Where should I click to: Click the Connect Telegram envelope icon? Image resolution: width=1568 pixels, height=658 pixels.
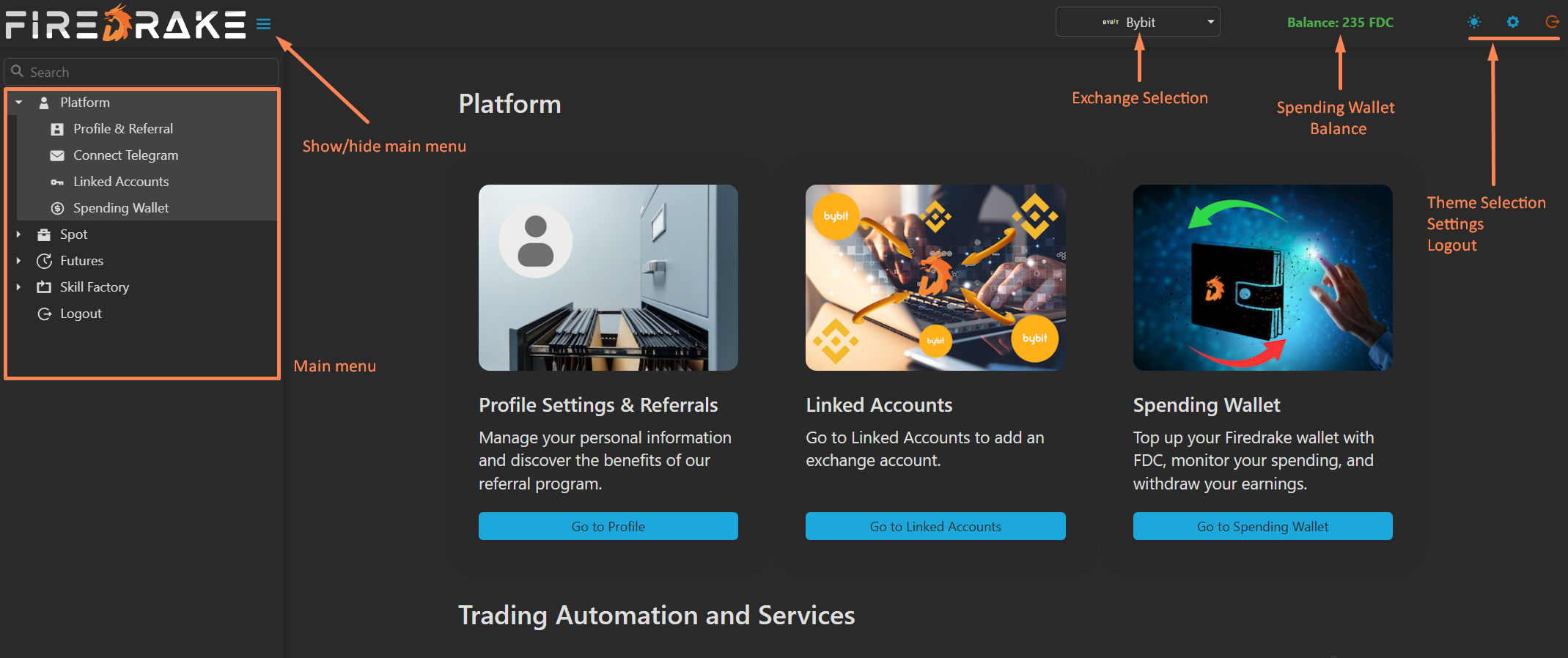tap(57, 155)
